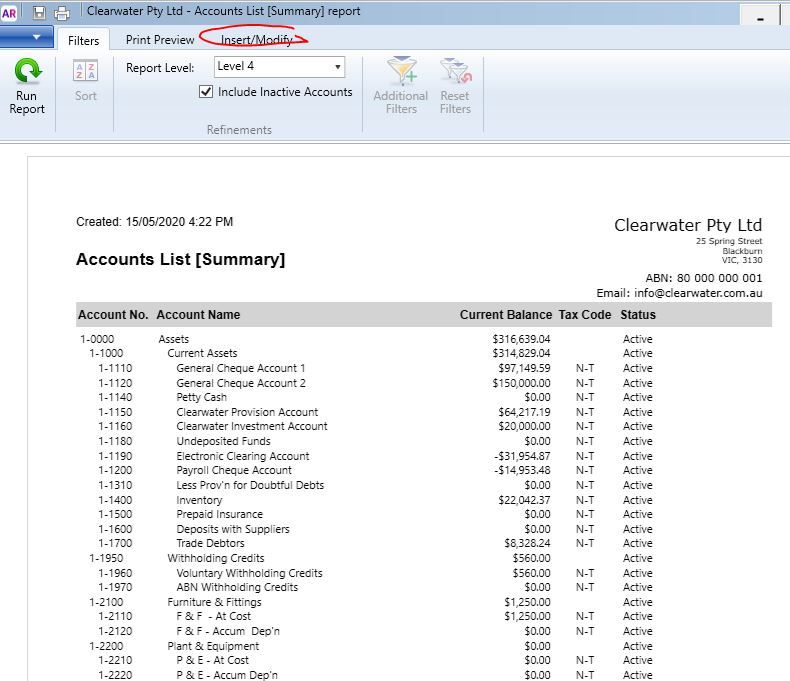Open the Insert/Modify tab
The height and width of the screenshot is (681, 790).
click(257, 40)
